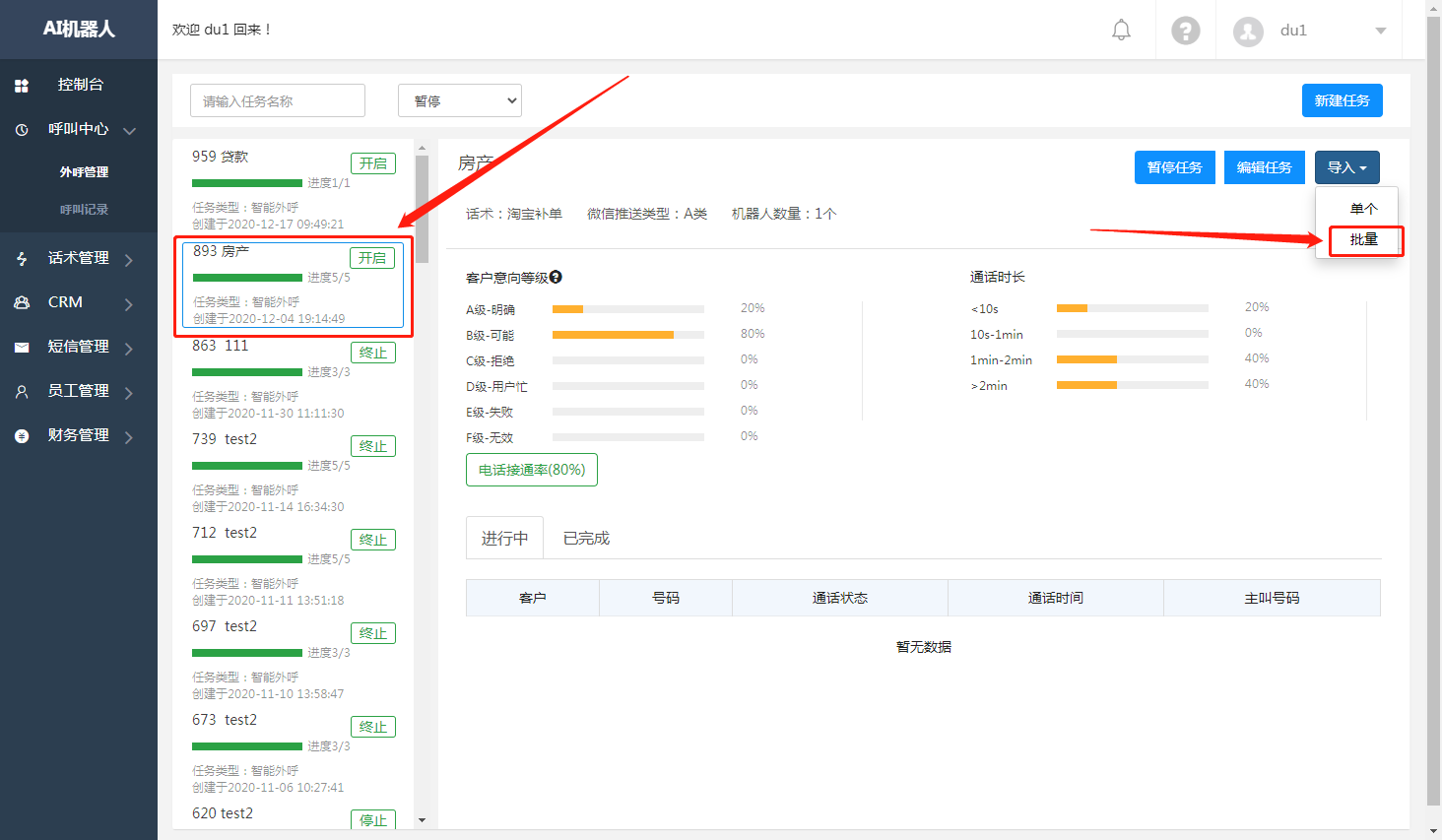Click the du1 user avatar

pos(1248,32)
